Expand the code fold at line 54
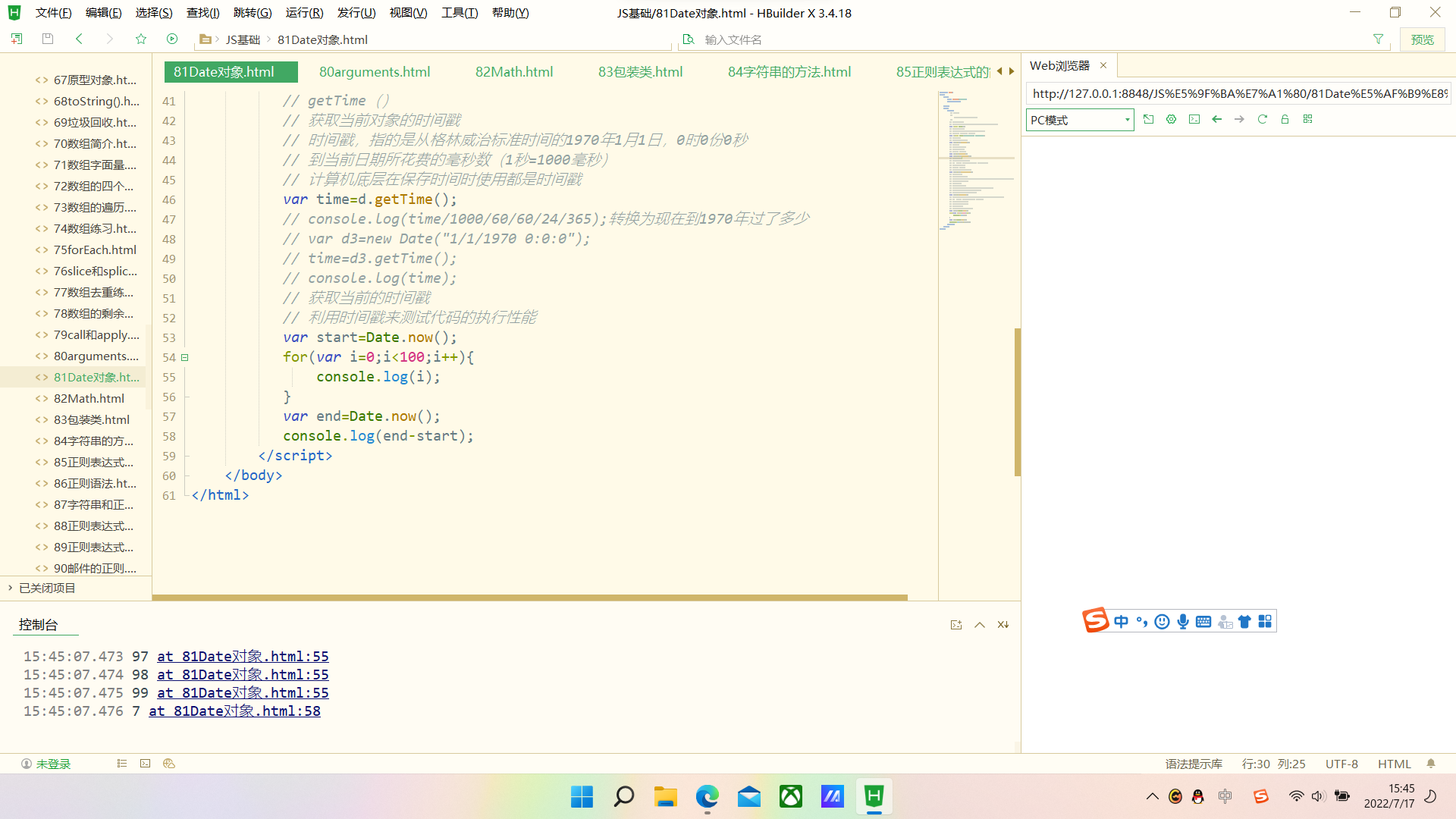This screenshot has width=1456, height=819. pos(184,357)
